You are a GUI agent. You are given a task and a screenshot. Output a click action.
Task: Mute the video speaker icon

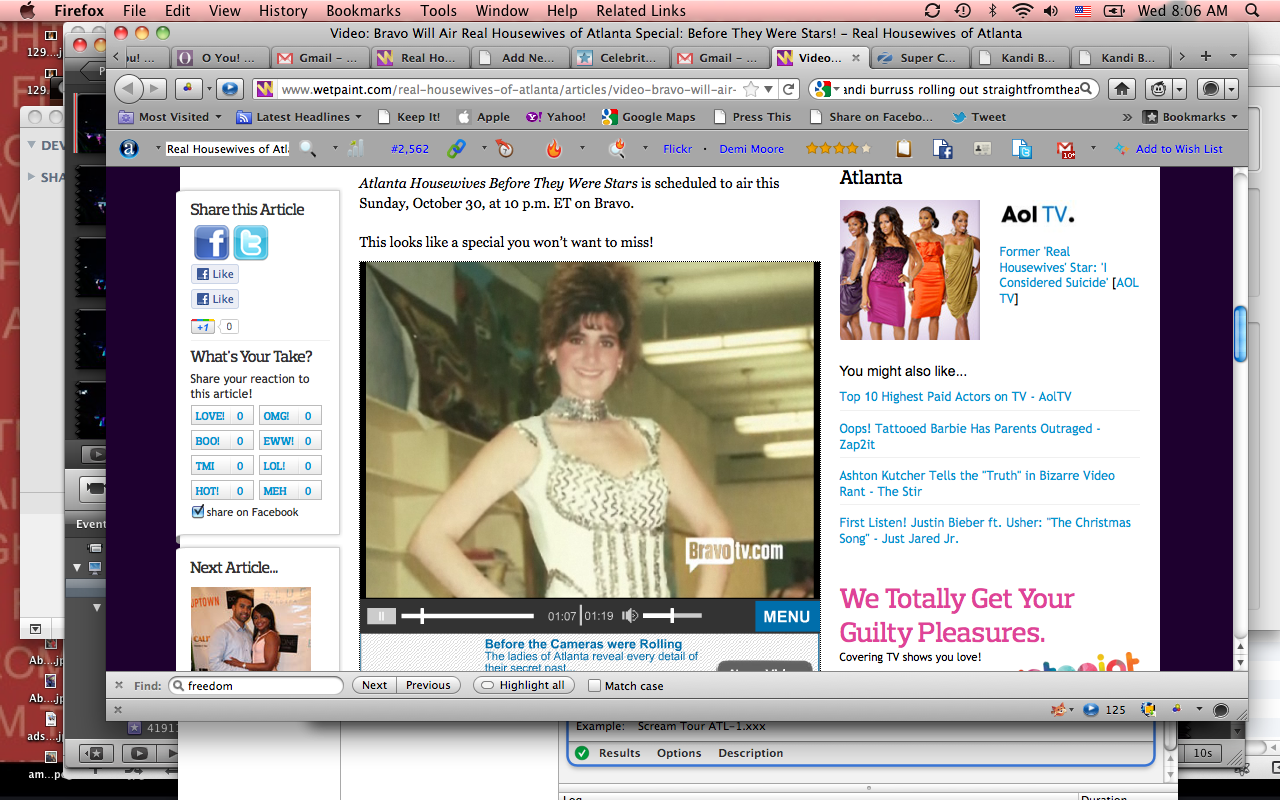pyautogui.click(x=630, y=616)
